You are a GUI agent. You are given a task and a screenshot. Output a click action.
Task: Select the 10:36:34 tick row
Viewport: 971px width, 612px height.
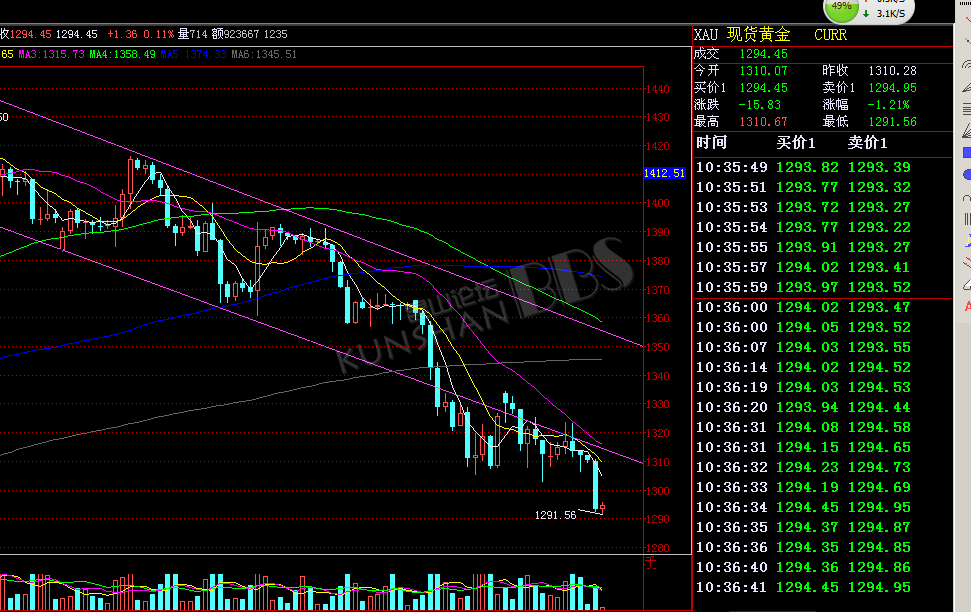[x=803, y=507]
